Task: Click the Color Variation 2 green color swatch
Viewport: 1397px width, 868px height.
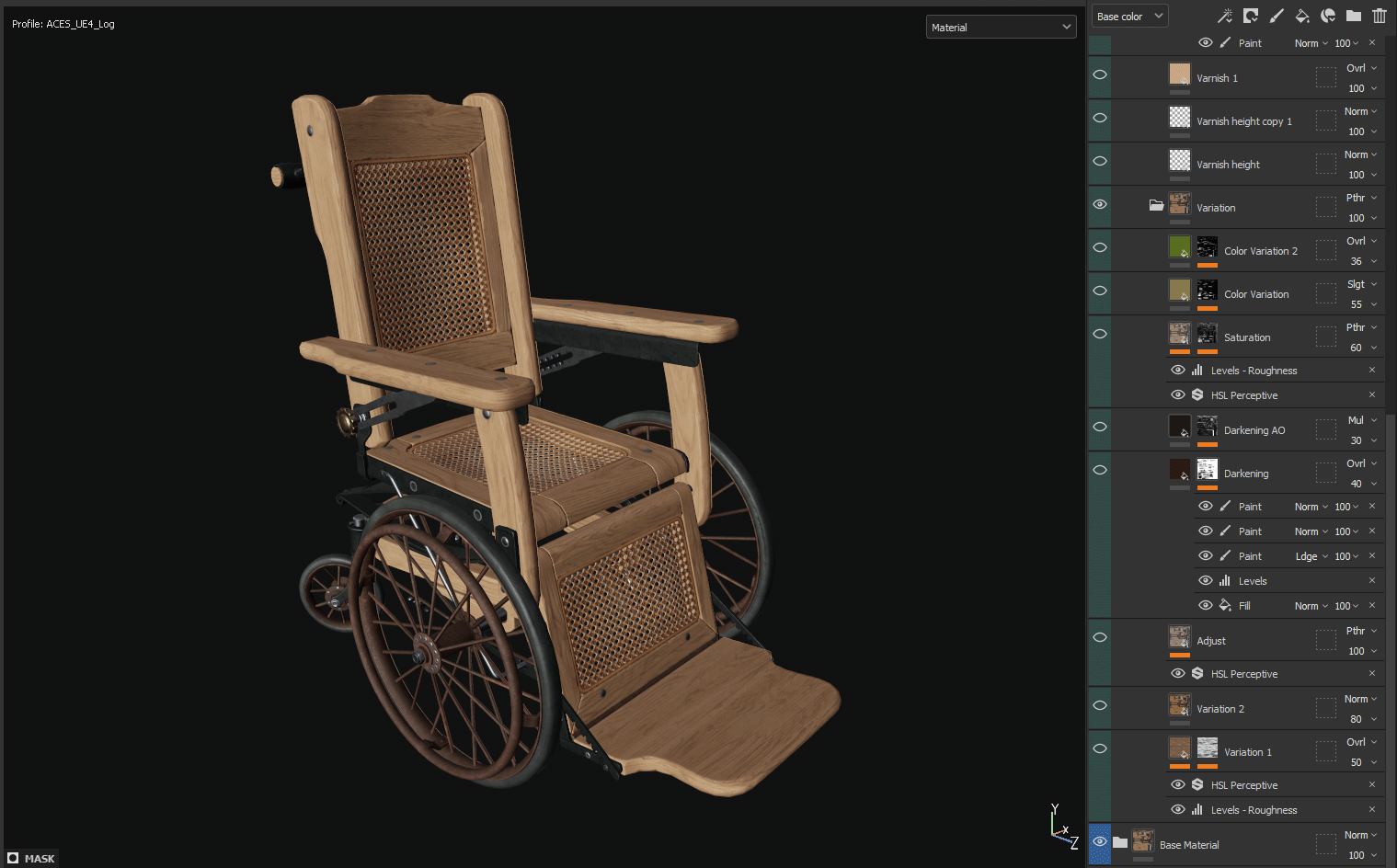Action: [1180, 246]
